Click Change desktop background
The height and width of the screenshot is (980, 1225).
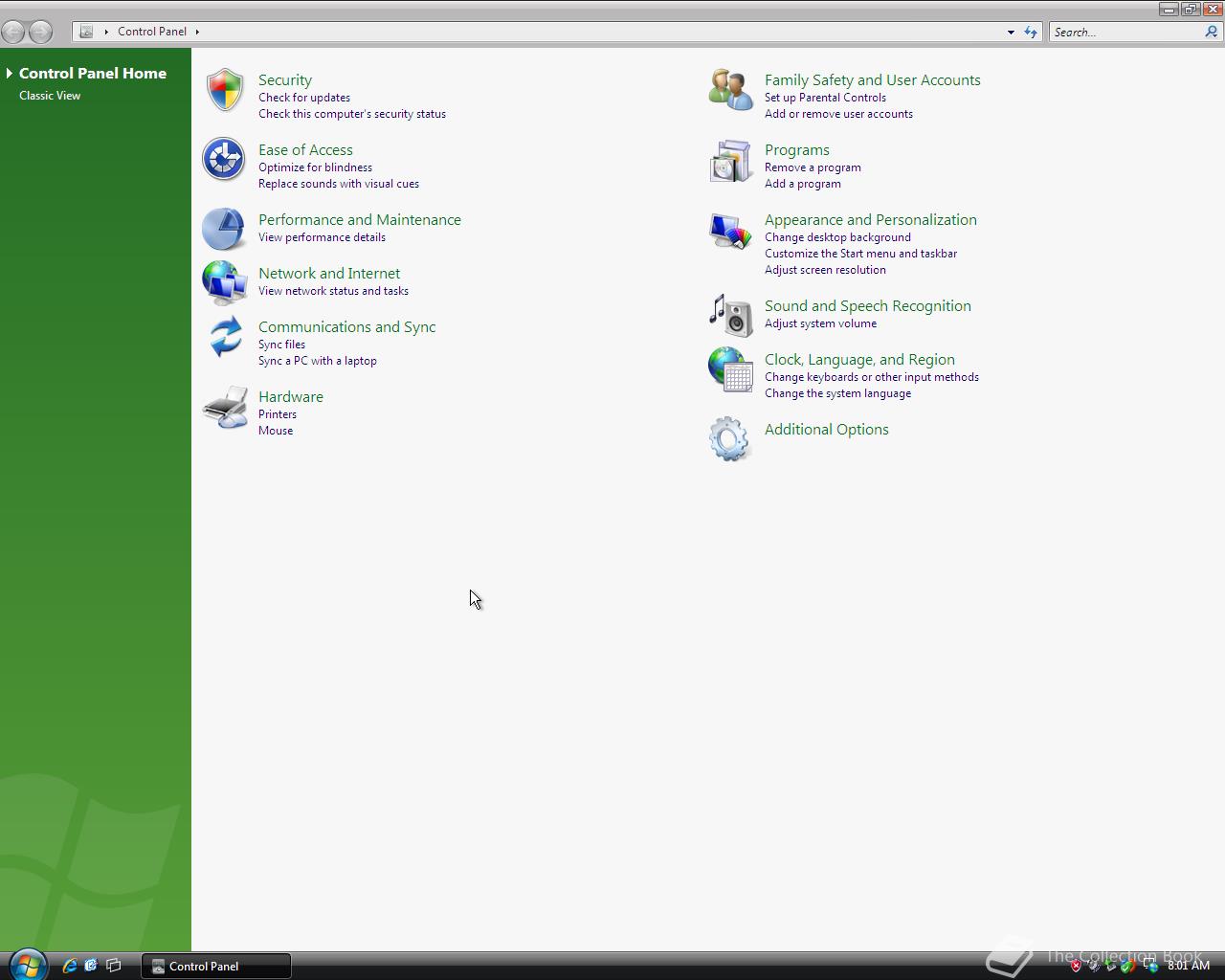pyautogui.click(x=837, y=237)
